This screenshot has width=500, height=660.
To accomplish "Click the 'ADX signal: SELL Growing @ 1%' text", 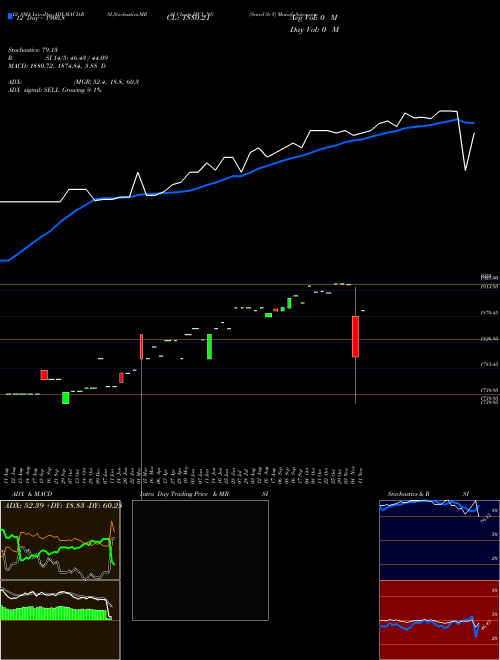I will (55, 90).
